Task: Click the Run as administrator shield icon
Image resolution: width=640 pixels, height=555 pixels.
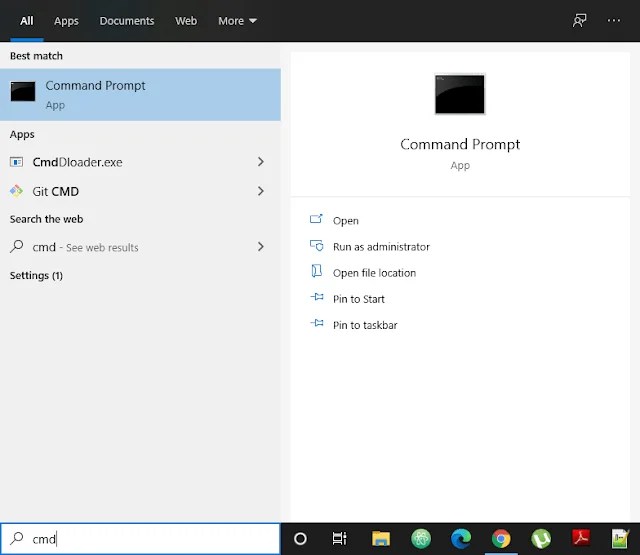Action: pyautogui.click(x=316, y=246)
